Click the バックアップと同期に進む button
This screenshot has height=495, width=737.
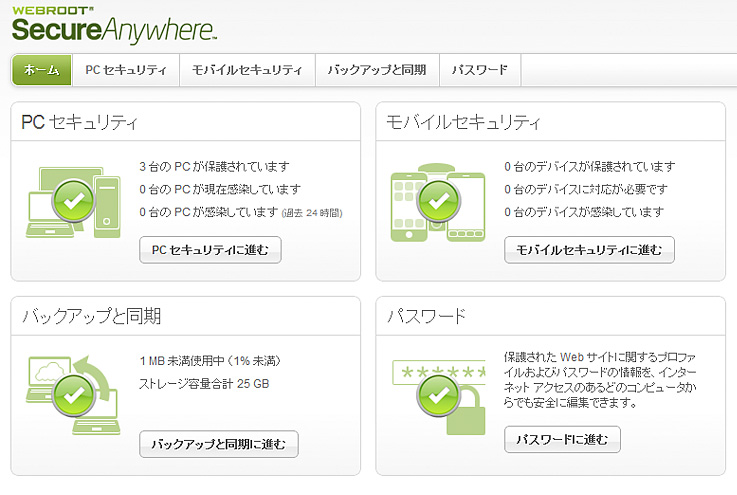(219, 444)
